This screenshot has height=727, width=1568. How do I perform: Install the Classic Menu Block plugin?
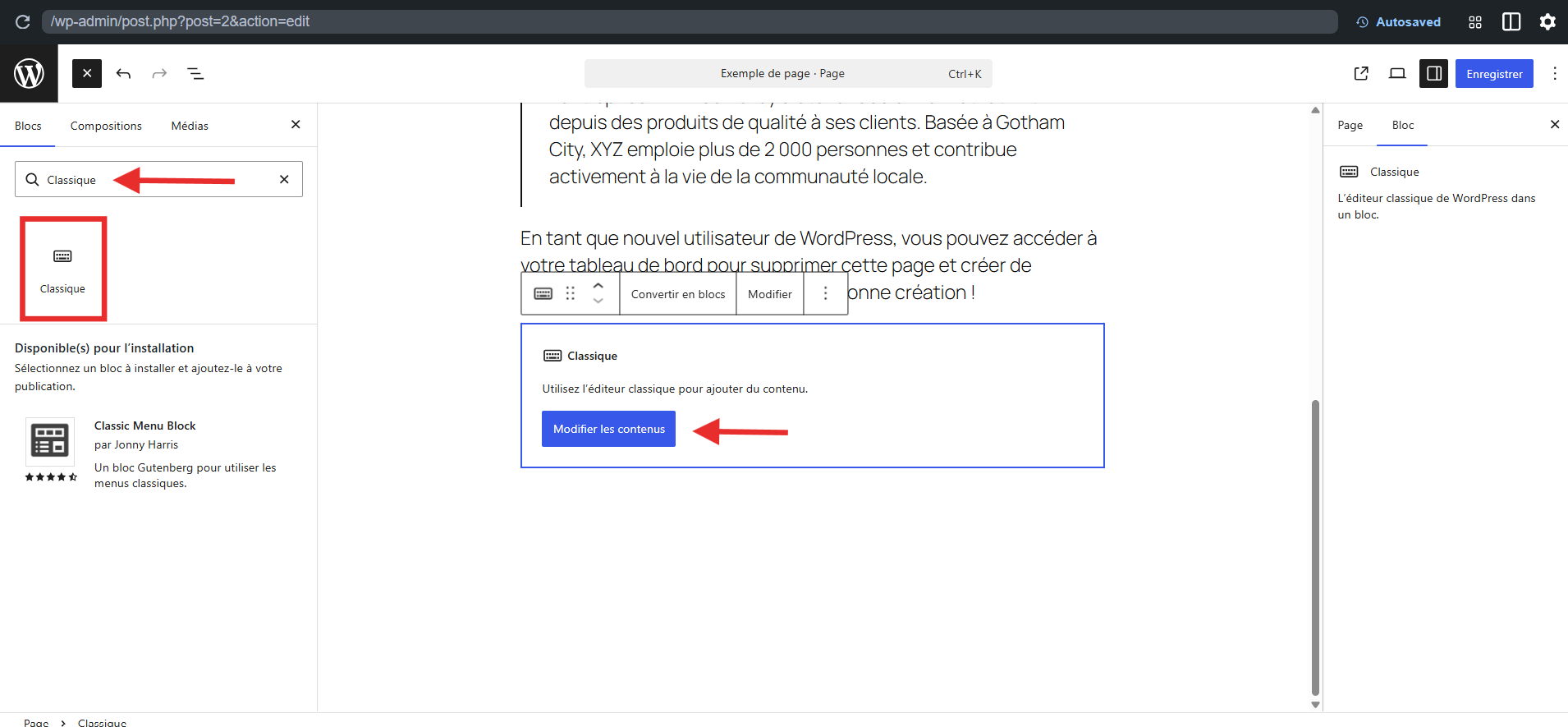coord(158,454)
